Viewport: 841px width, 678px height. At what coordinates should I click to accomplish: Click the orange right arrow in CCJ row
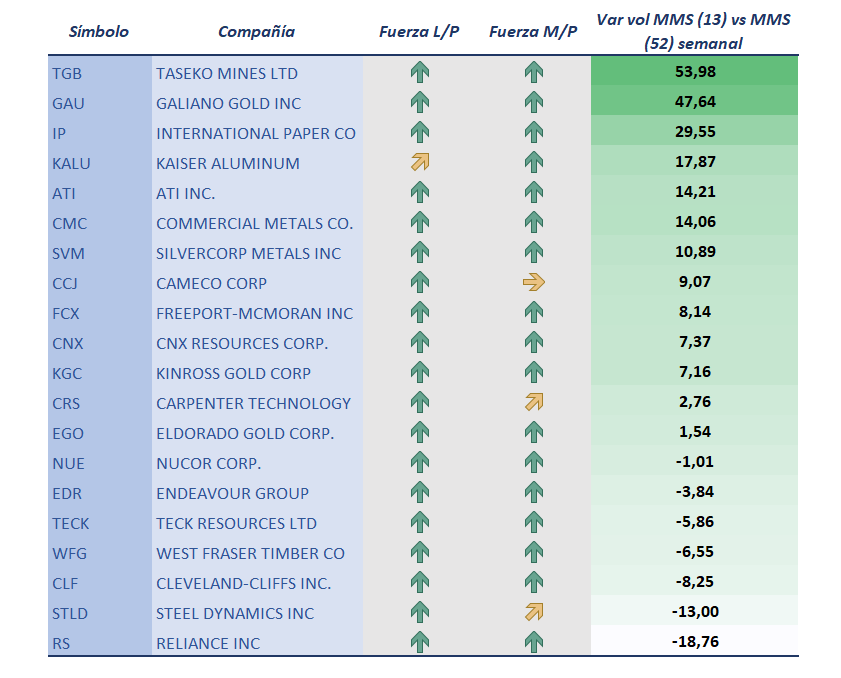(x=534, y=282)
